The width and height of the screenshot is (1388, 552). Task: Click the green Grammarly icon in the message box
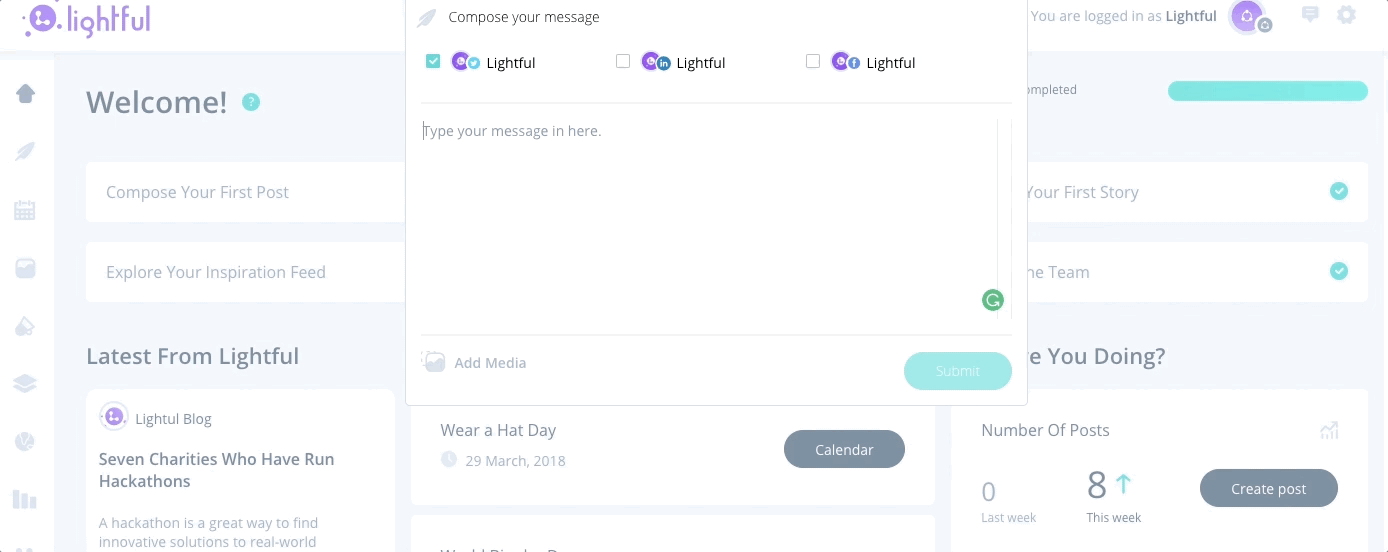click(992, 300)
